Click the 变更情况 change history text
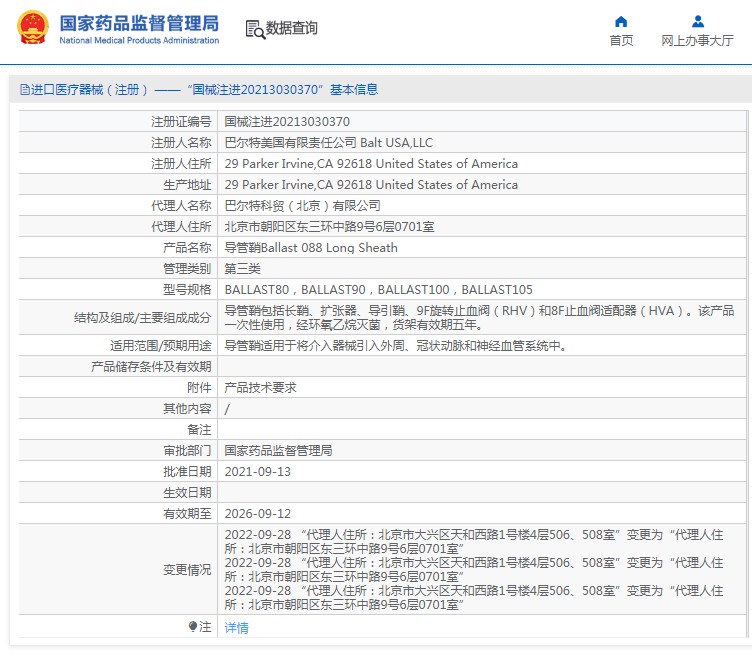Viewport: 752px width, 656px height. pyautogui.click(x=474, y=569)
